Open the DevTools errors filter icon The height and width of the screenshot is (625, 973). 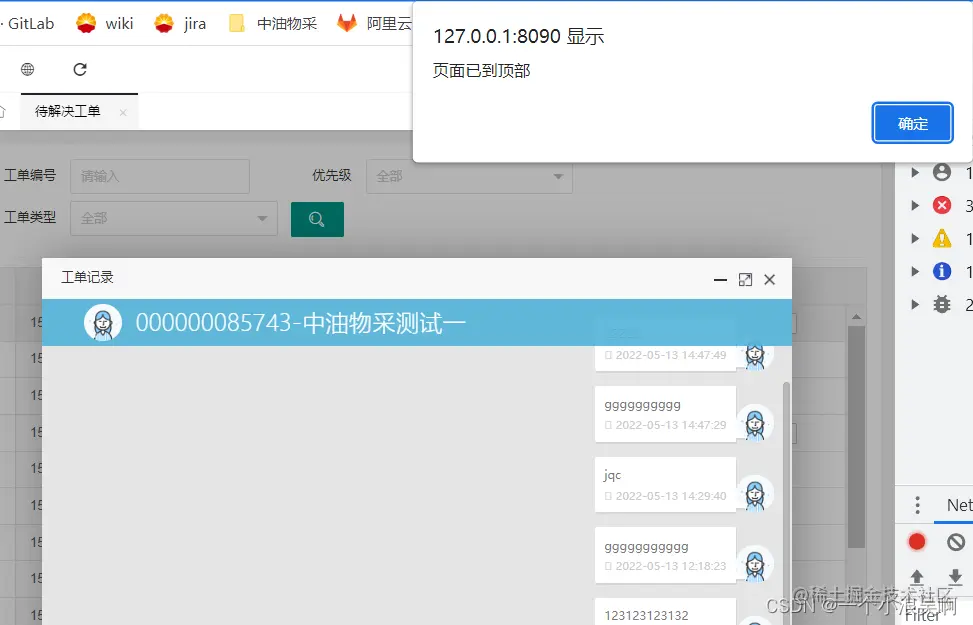[941, 205]
